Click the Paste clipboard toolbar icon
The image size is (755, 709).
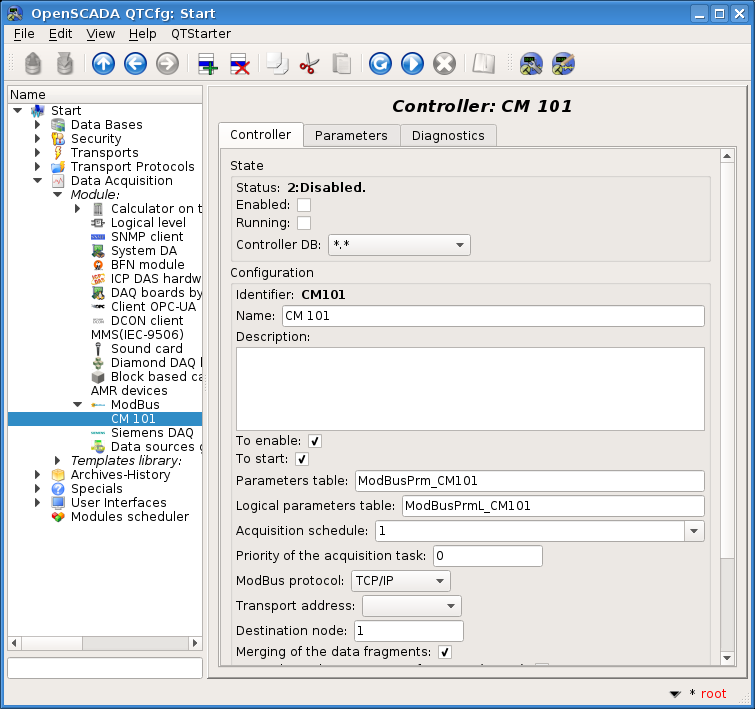pyautogui.click(x=341, y=64)
